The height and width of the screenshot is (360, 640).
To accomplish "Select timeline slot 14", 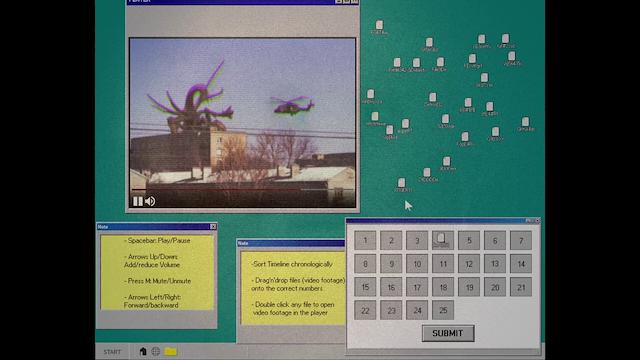I will pos(521,264).
